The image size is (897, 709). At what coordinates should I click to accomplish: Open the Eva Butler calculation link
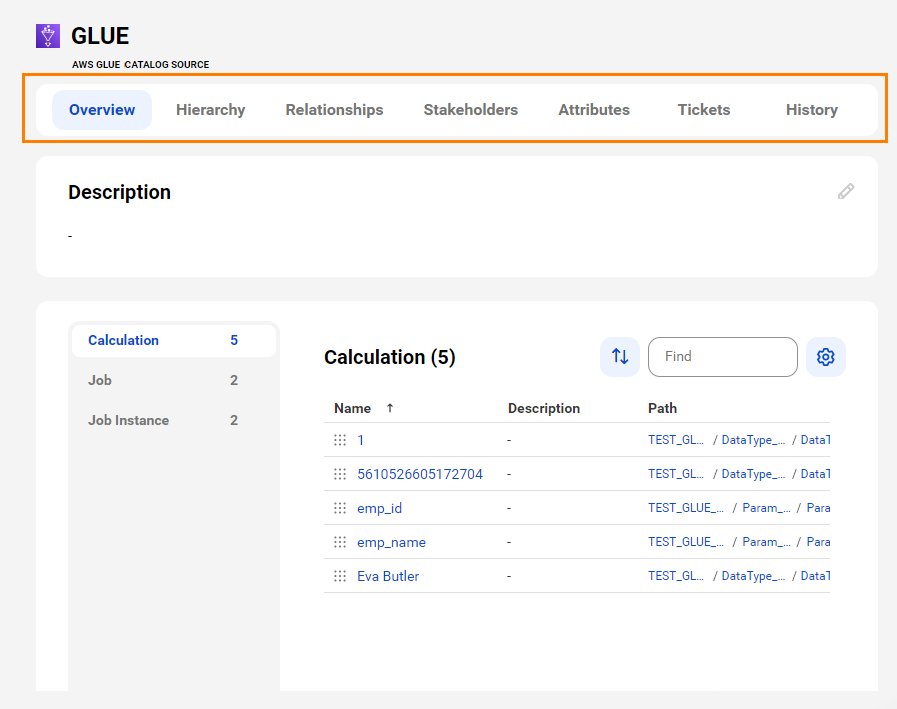pos(388,576)
